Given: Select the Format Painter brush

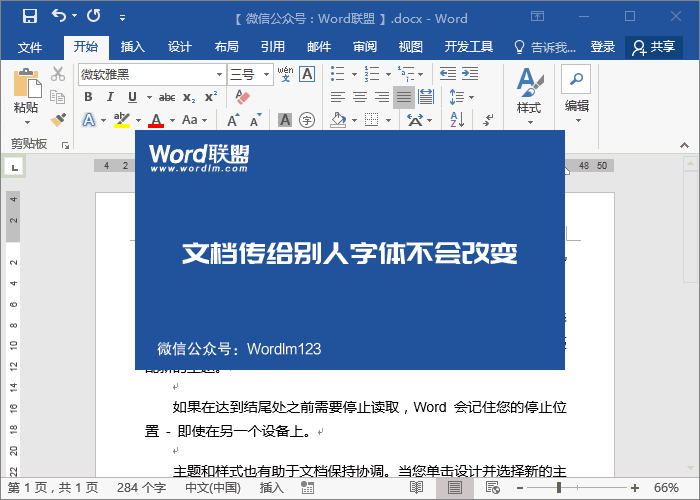Looking at the screenshot, I should (58, 120).
